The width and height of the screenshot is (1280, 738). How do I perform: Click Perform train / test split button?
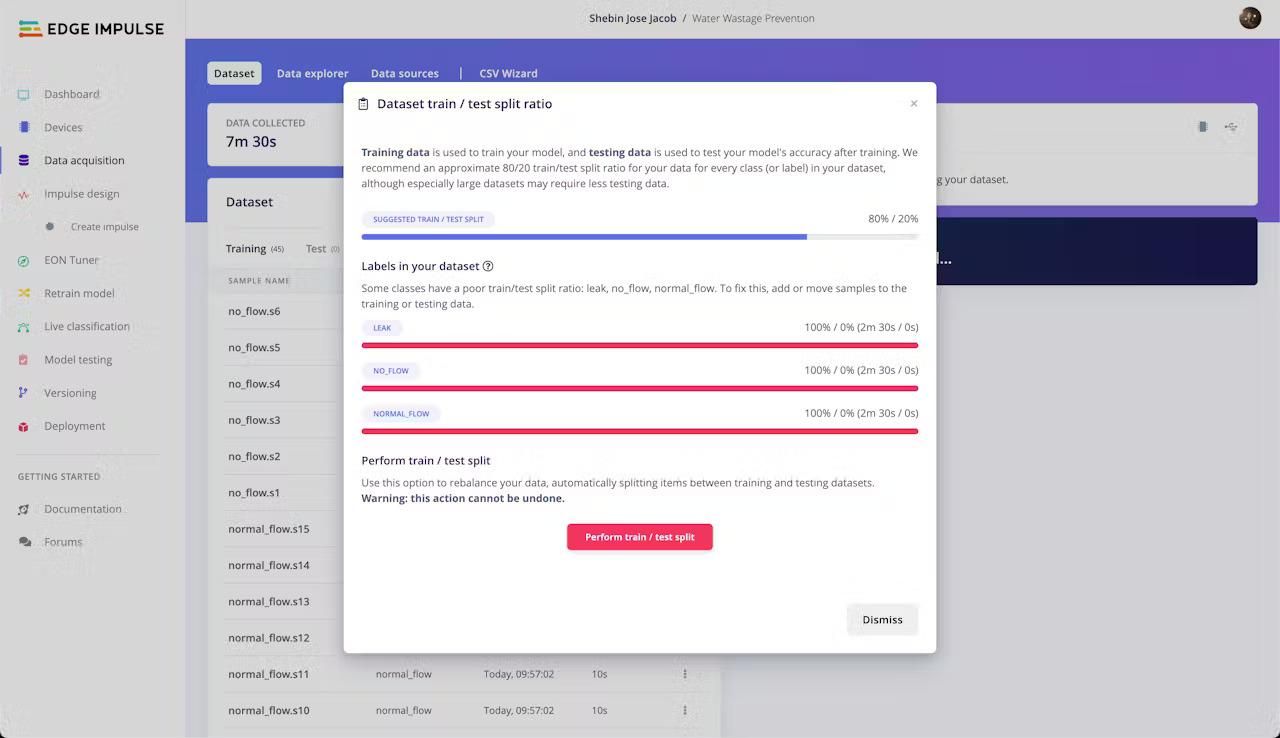coord(640,537)
